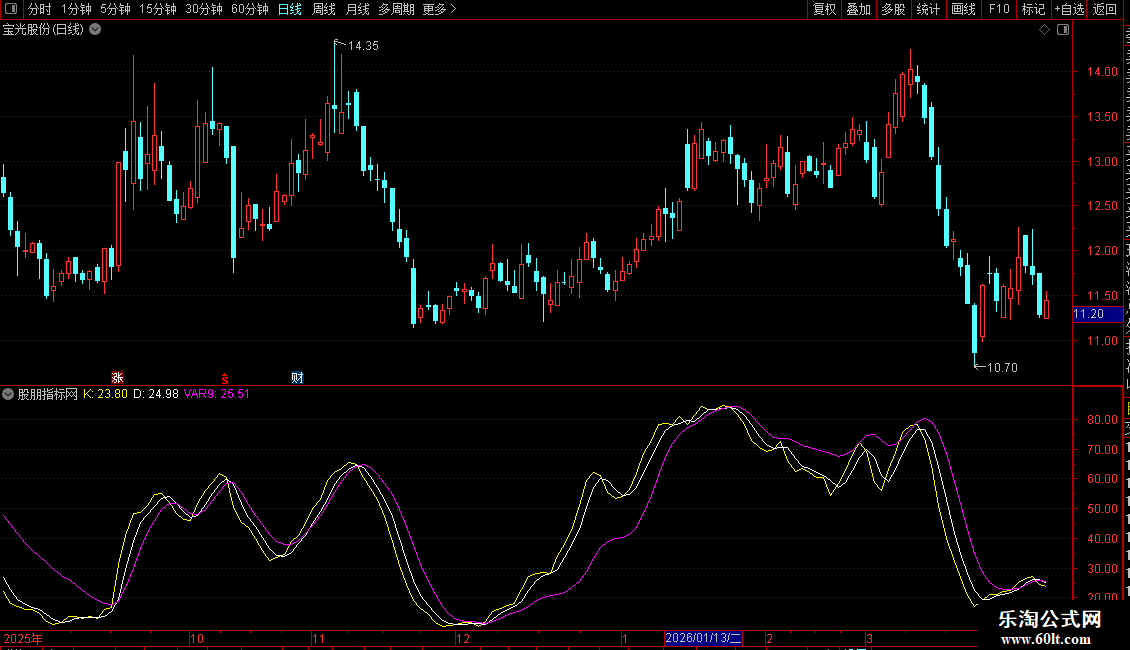Screen dimensions: 1130x650
Task: Activate the 画线 drawing tool
Action: [x=964, y=9]
